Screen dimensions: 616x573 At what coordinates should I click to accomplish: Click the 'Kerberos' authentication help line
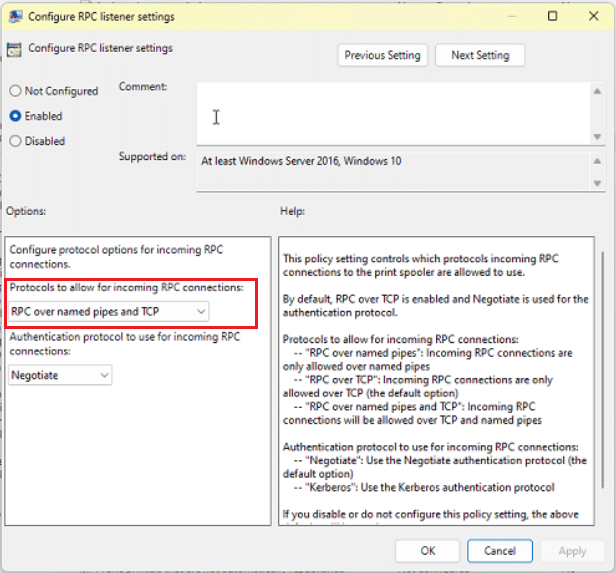pos(424,487)
